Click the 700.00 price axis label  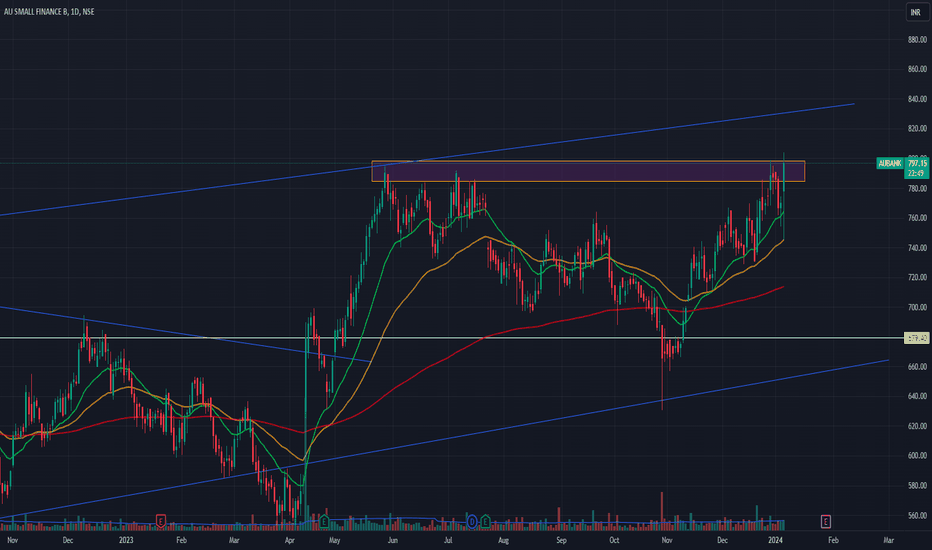(x=917, y=307)
